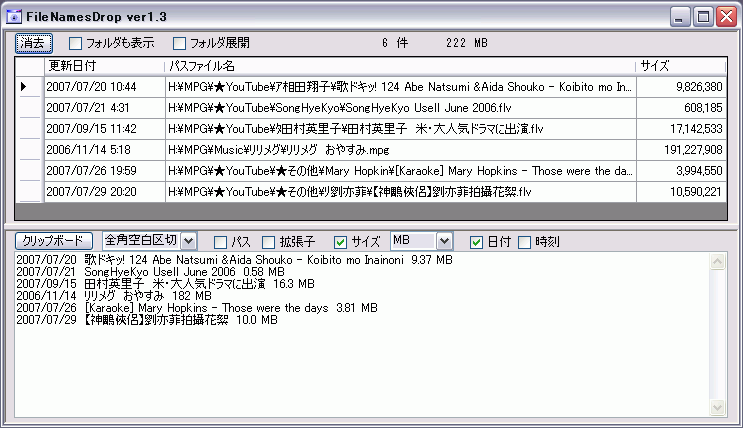Uncheck the 日付 checkbox
The width and height of the screenshot is (743, 428).
click(476, 242)
